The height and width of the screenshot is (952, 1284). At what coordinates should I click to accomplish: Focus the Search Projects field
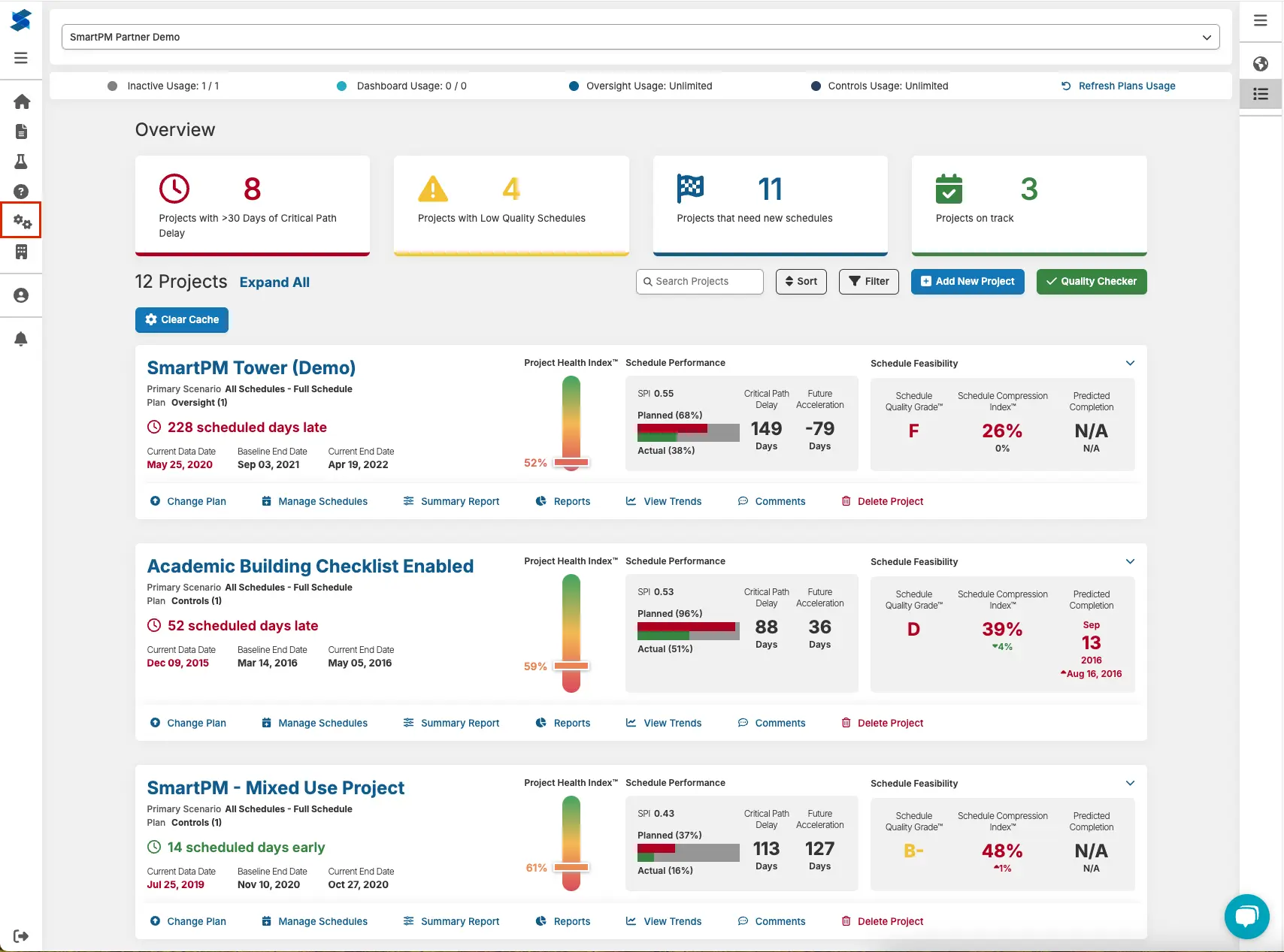(700, 281)
